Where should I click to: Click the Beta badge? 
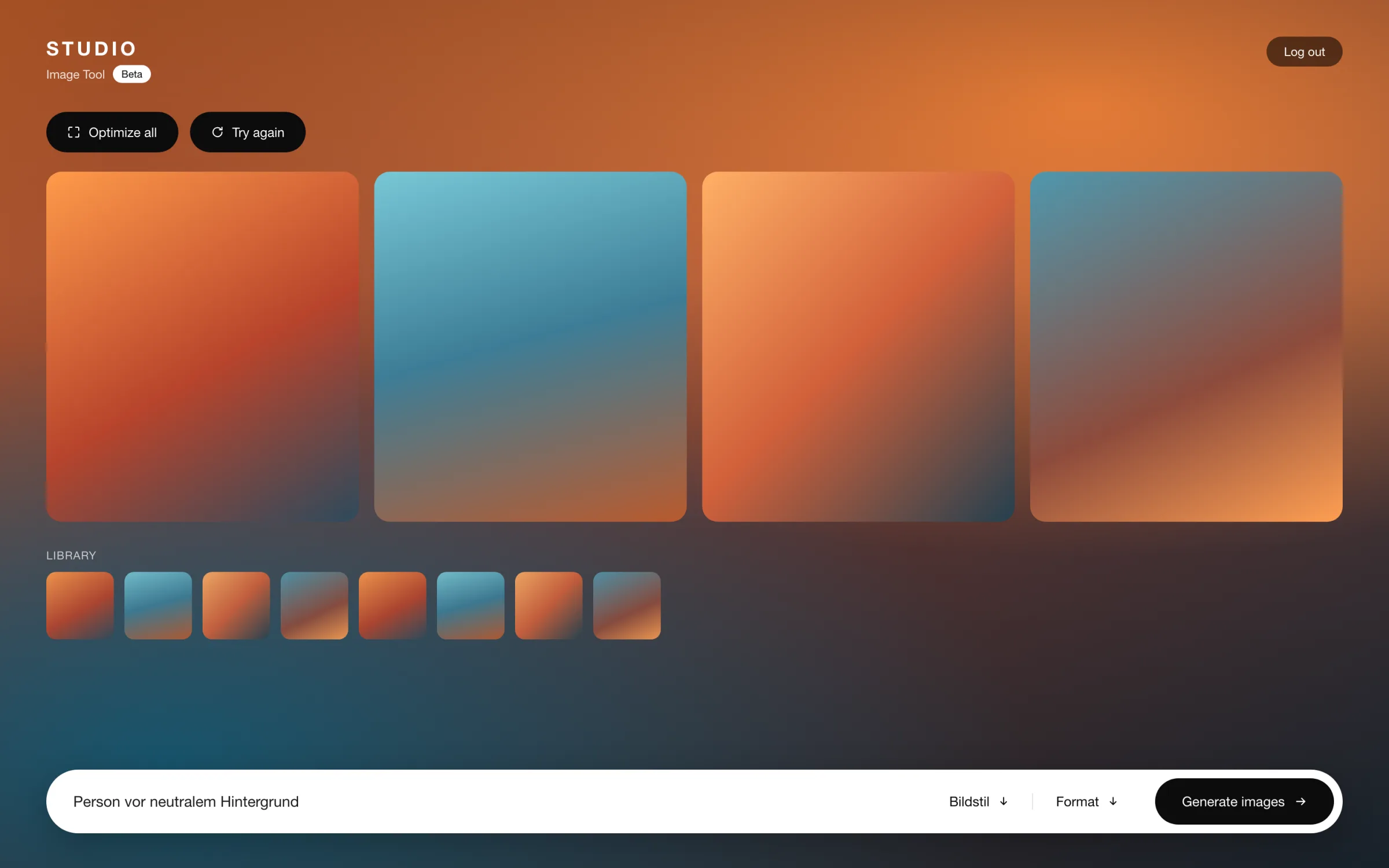[x=132, y=74]
